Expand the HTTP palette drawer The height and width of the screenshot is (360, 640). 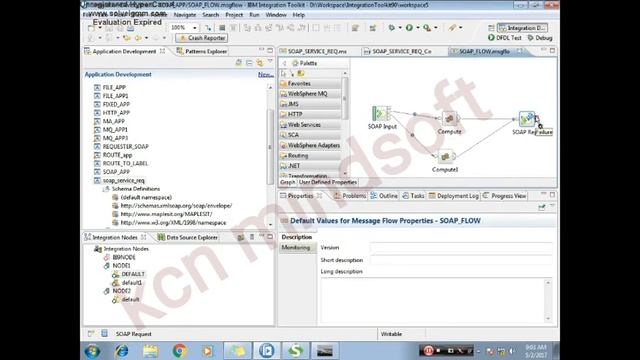310,114
